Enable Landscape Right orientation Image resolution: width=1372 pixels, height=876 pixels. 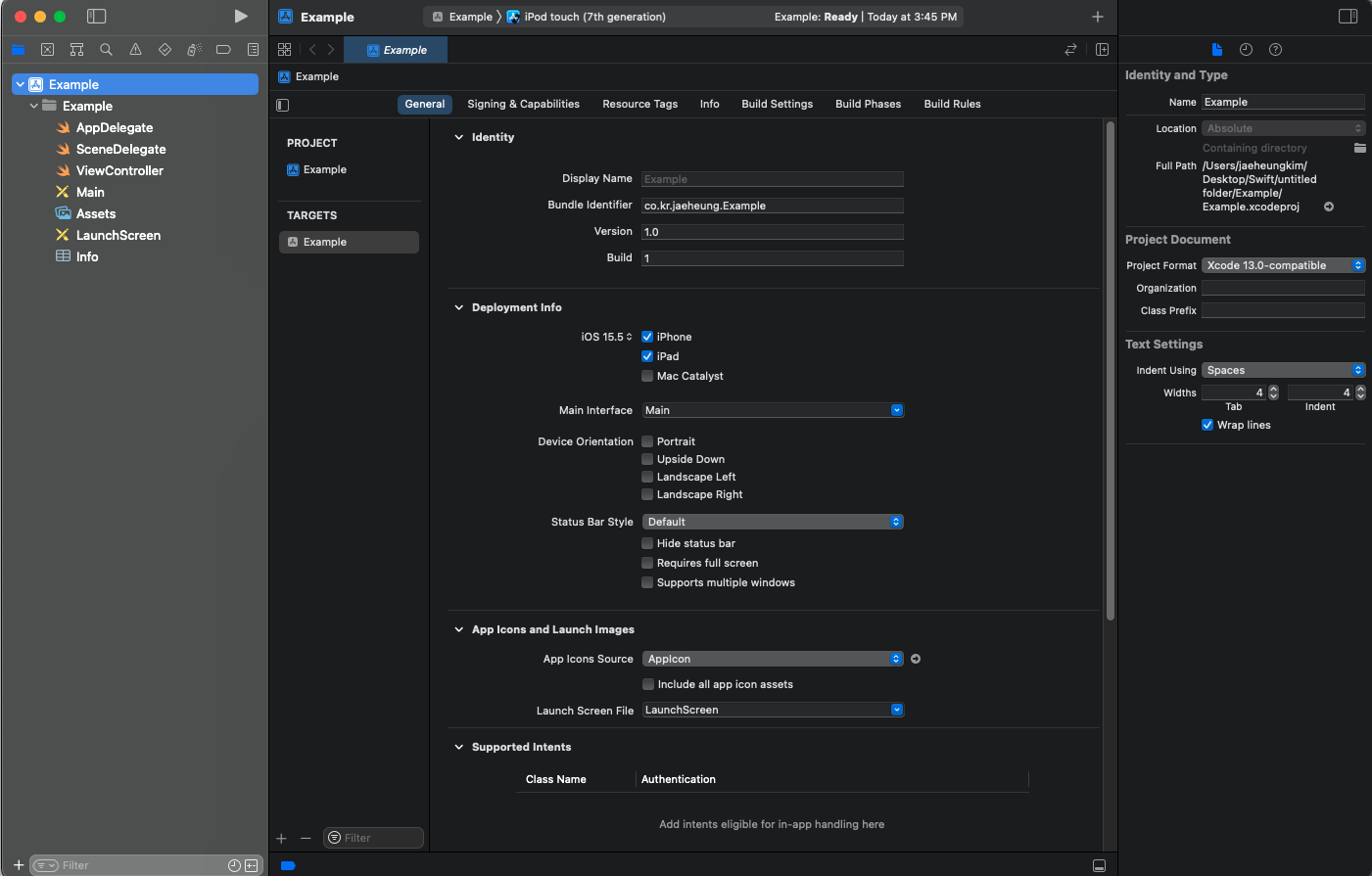647,494
